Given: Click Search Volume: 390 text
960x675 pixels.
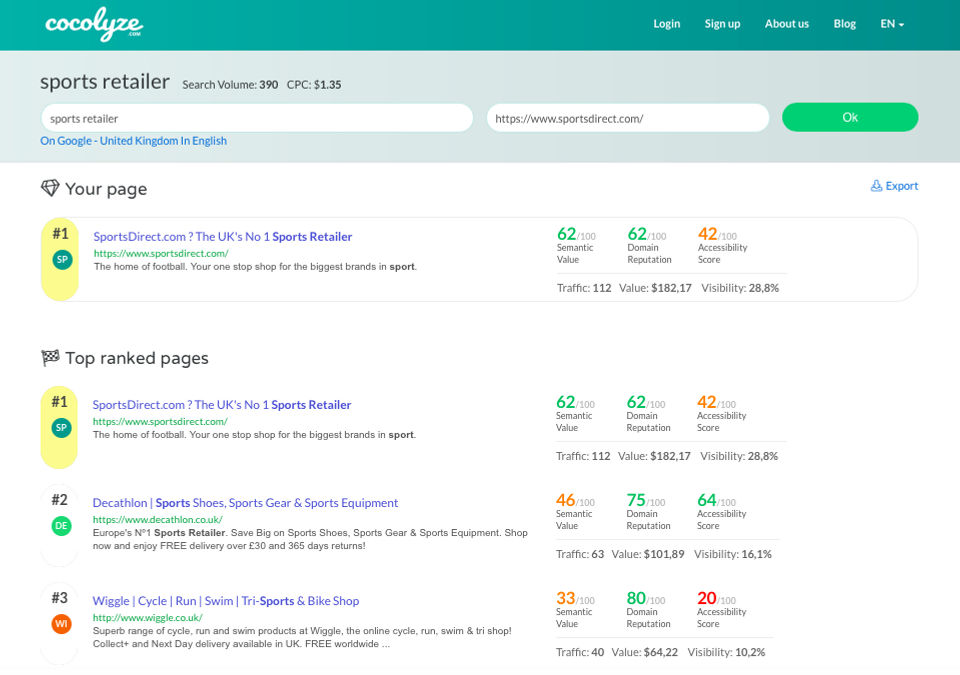Looking at the screenshot, I should (x=230, y=85).
